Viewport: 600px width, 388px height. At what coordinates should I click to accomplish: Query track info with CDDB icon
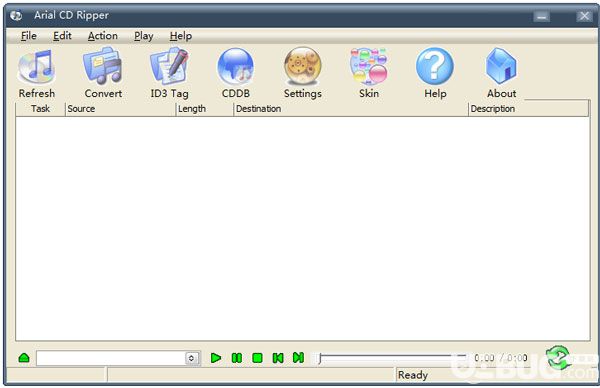(235, 67)
